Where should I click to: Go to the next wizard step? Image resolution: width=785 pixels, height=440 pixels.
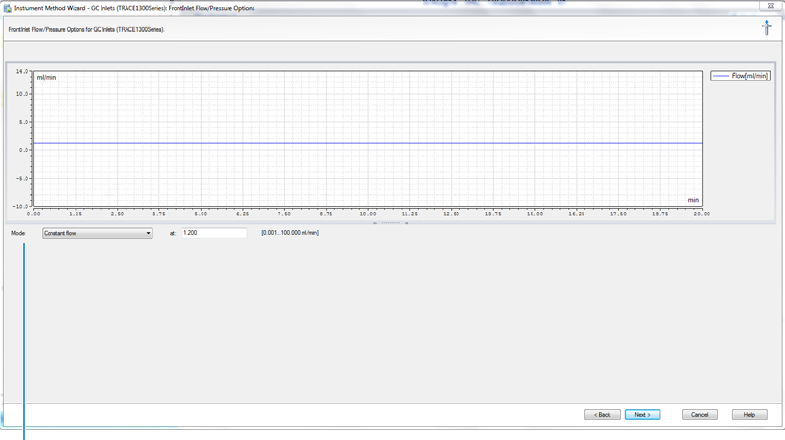pos(642,414)
